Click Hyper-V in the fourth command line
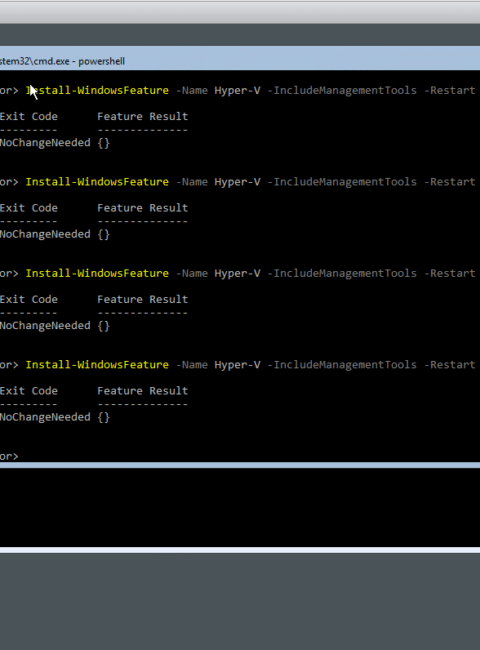This screenshot has width=480, height=650. (x=238, y=365)
